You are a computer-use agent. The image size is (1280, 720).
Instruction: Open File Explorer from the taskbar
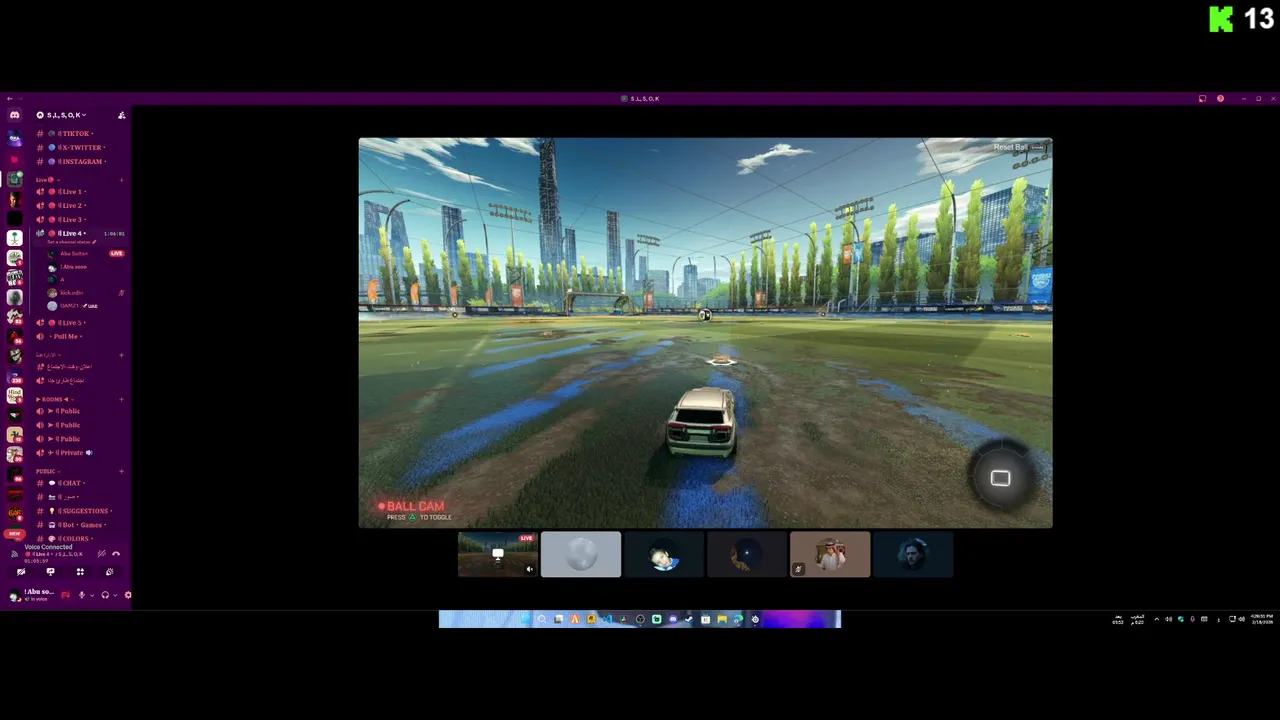(x=722, y=619)
